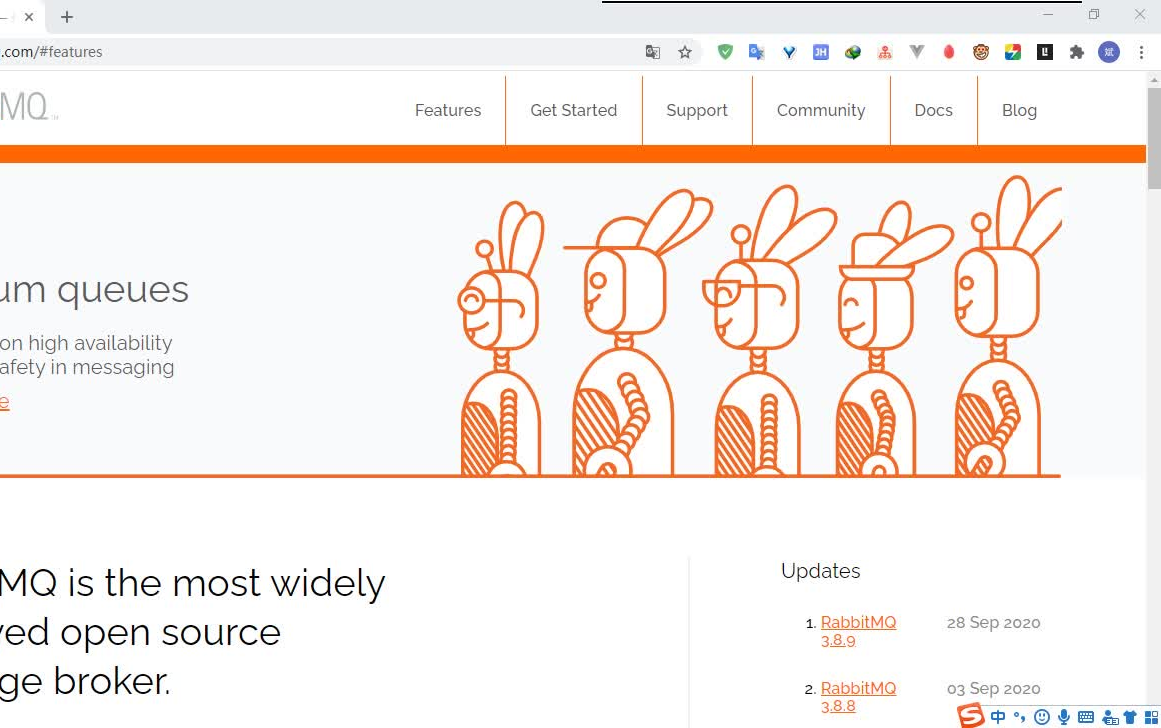Image resolution: width=1161 pixels, height=728 pixels.
Task: Open the Features navigation item
Action: pyautogui.click(x=448, y=110)
